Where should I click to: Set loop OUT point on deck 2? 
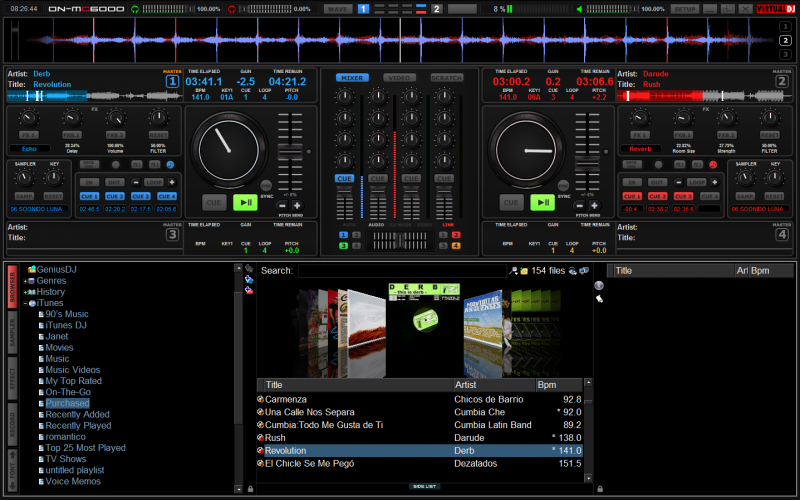pos(657,182)
